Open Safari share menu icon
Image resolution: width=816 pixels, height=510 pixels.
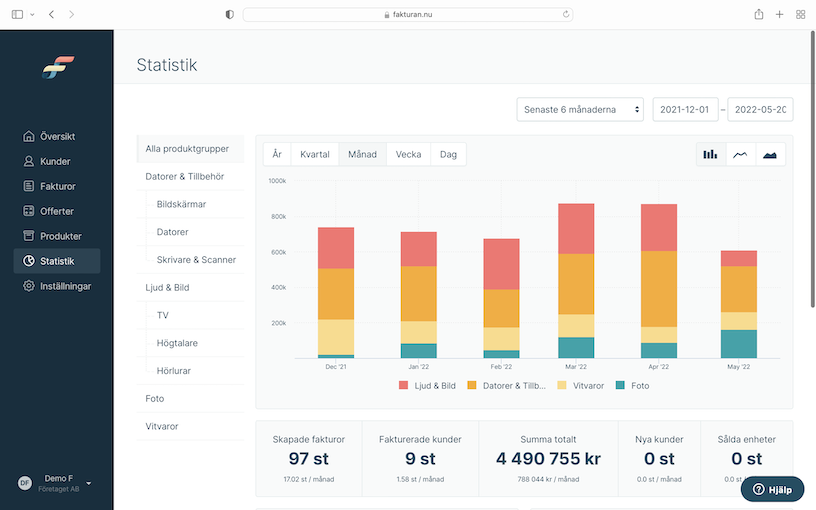pyautogui.click(x=759, y=14)
